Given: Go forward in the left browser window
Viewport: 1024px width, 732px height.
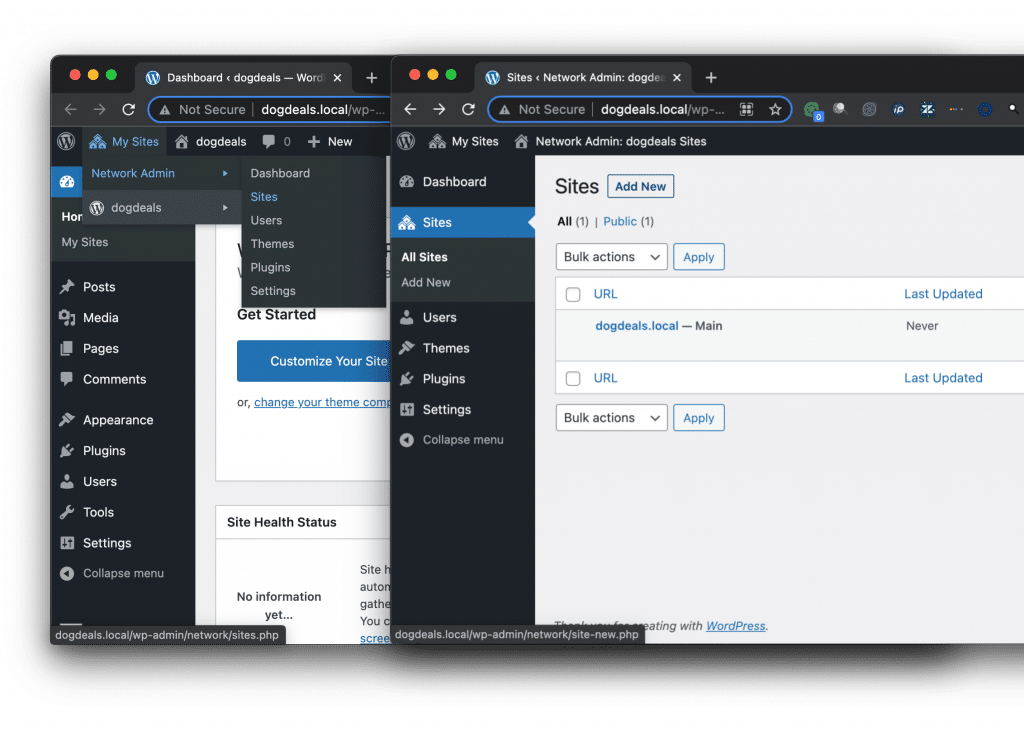Looking at the screenshot, I should (99, 110).
